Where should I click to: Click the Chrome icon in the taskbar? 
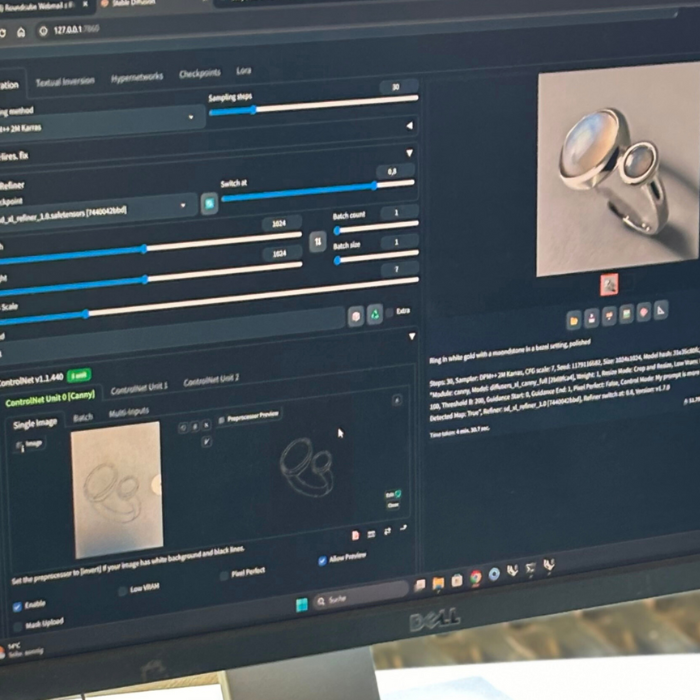tap(475, 577)
